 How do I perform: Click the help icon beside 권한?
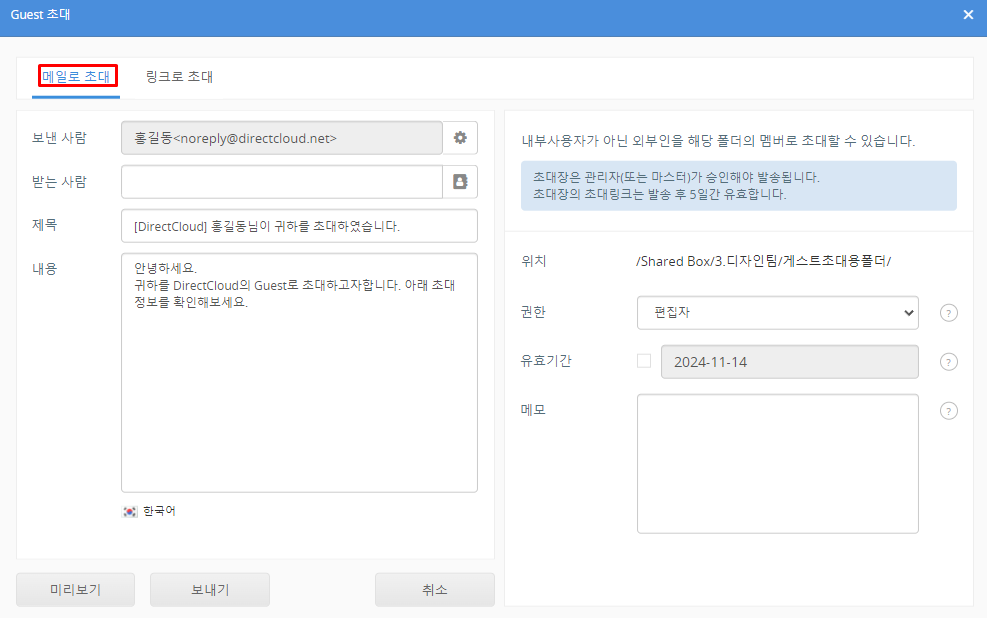pos(949,312)
